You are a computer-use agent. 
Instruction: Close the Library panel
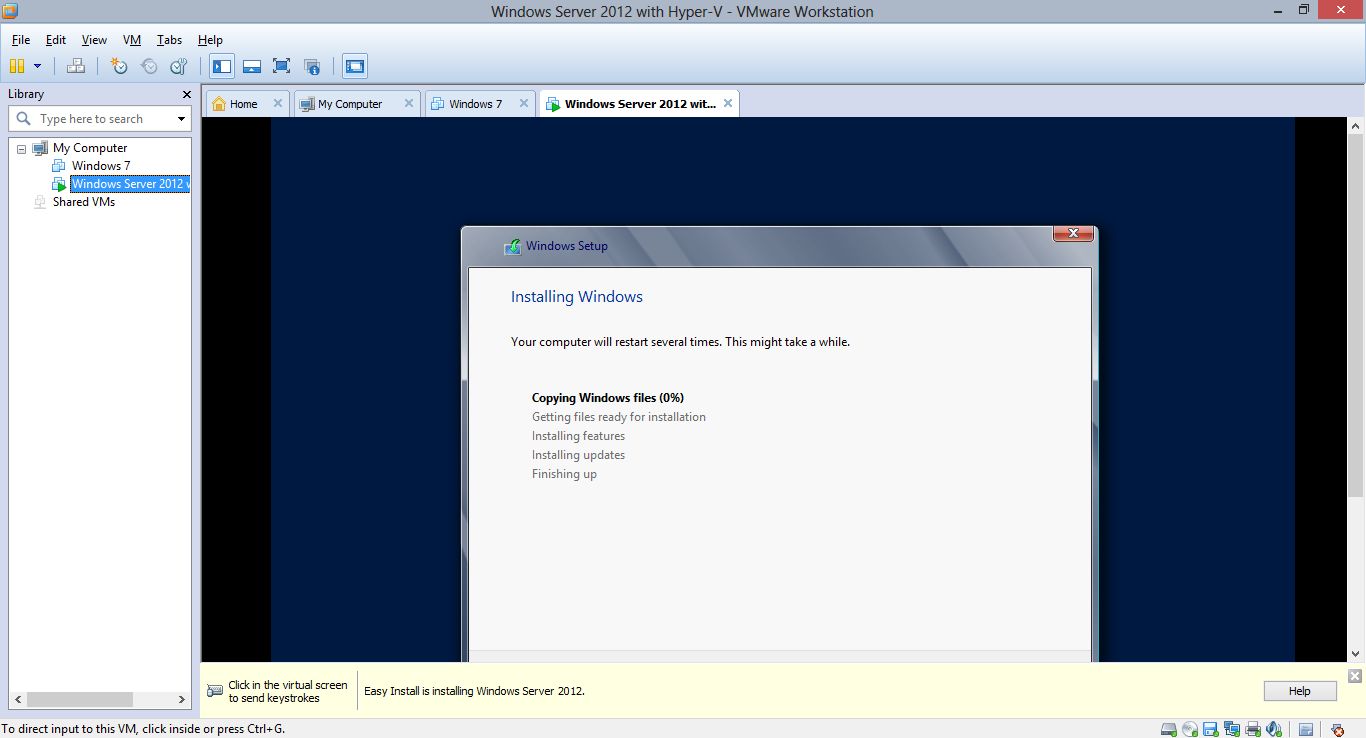[x=186, y=94]
